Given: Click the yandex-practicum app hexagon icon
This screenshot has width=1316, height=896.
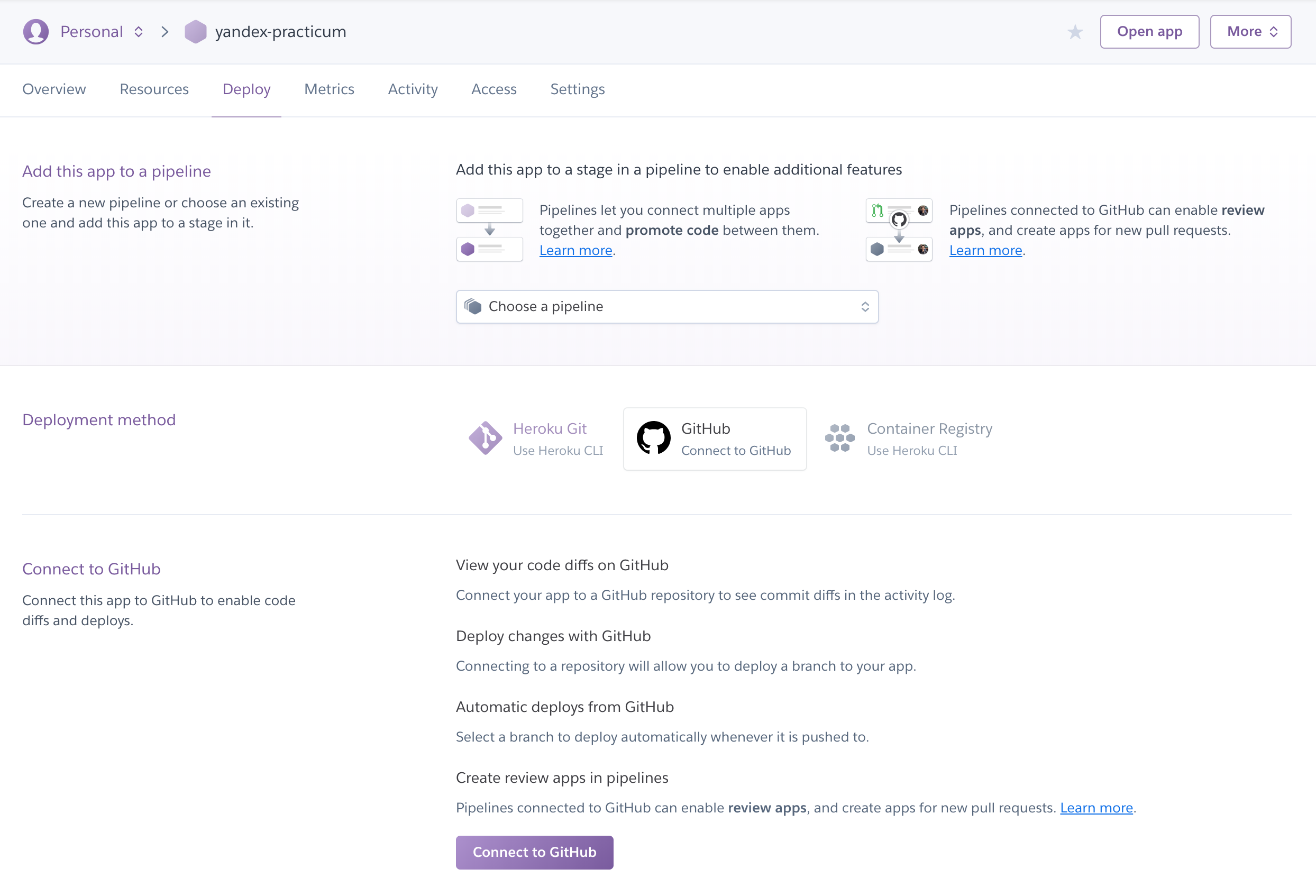Looking at the screenshot, I should 195,32.
